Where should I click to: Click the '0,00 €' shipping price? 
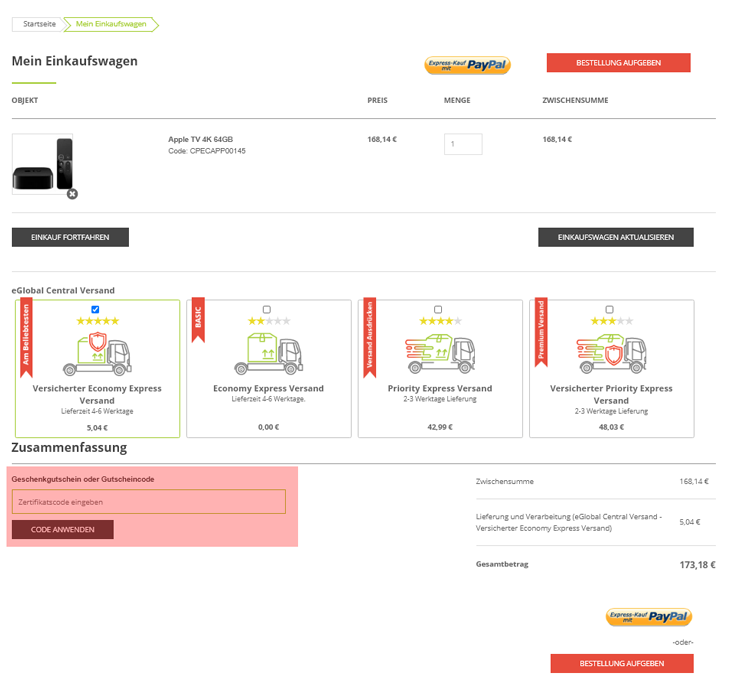click(269, 427)
